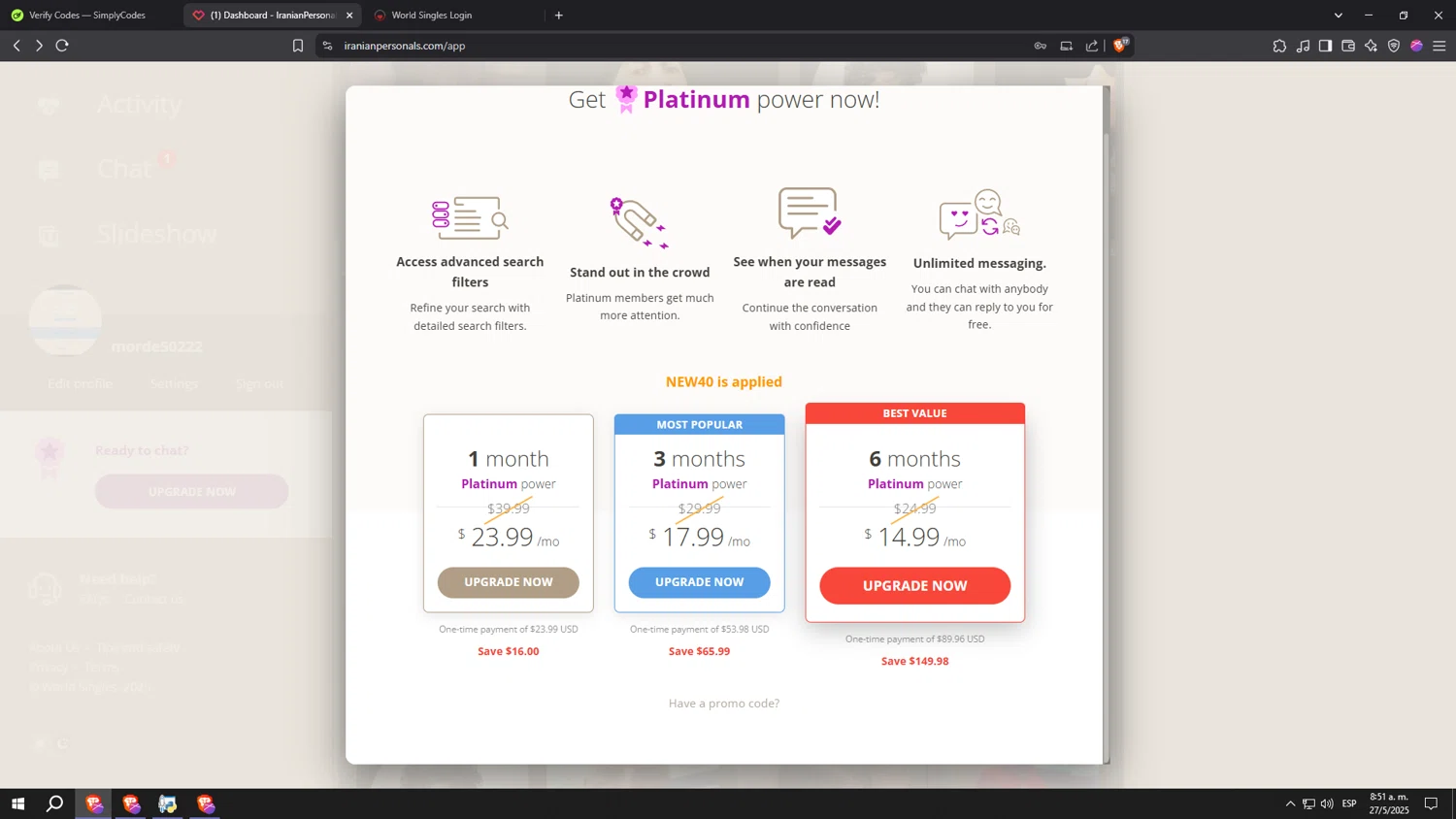Open the notification center icon
Image resolution: width=1456 pixels, height=819 pixels.
point(1431,803)
